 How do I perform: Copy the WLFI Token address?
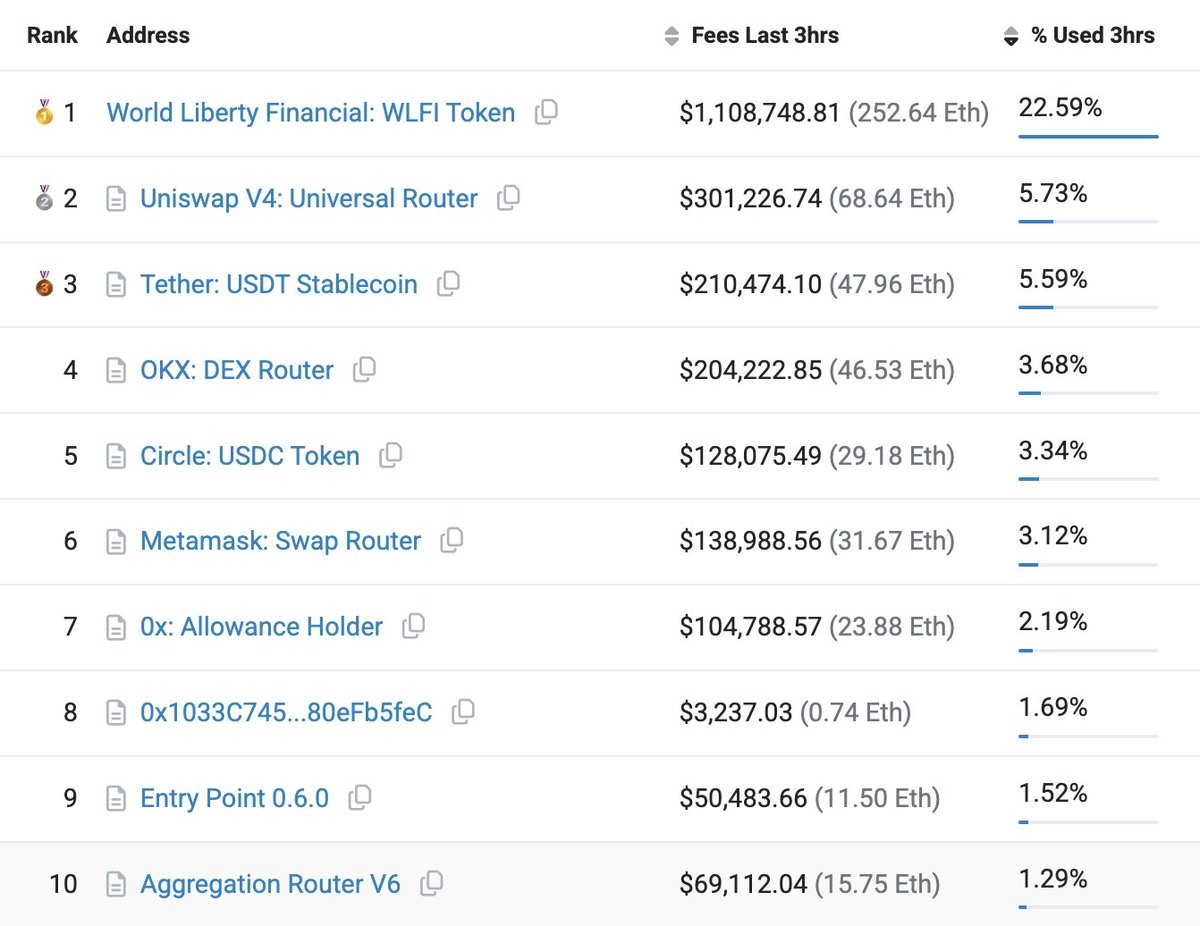[x=546, y=113]
